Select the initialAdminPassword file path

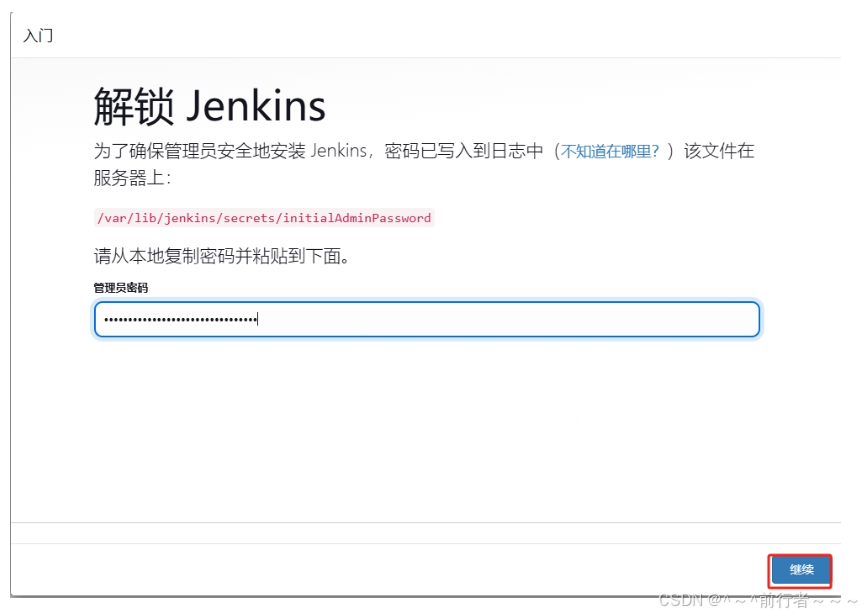264,218
